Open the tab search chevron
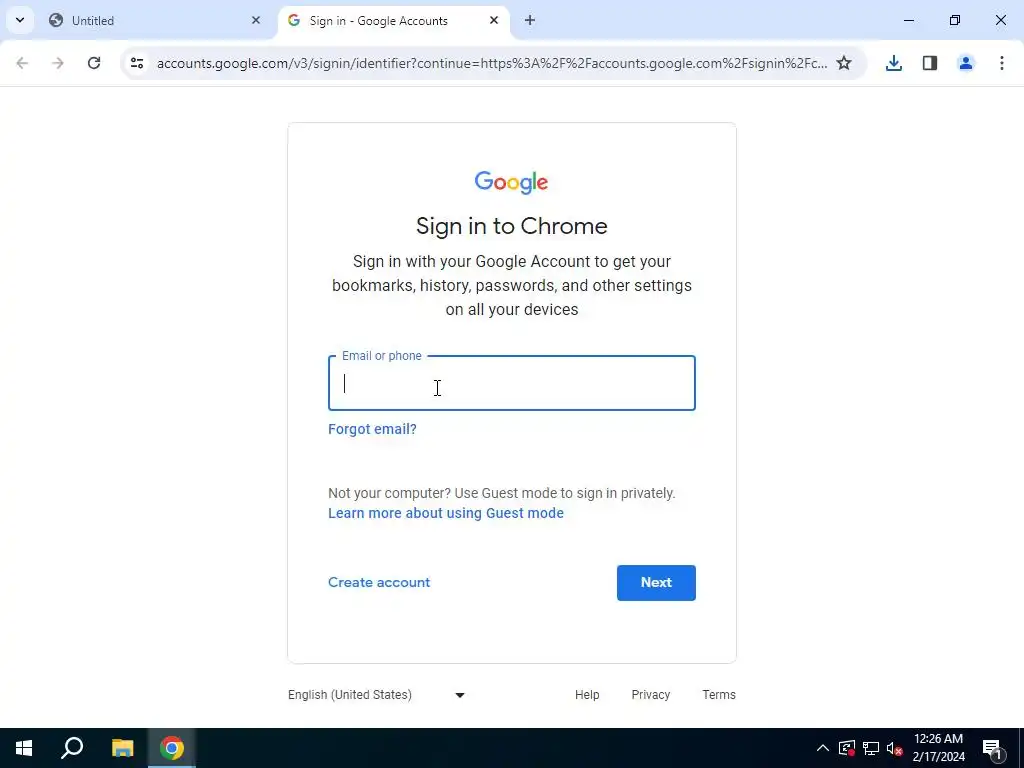Image resolution: width=1024 pixels, height=768 pixels. coord(20,20)
